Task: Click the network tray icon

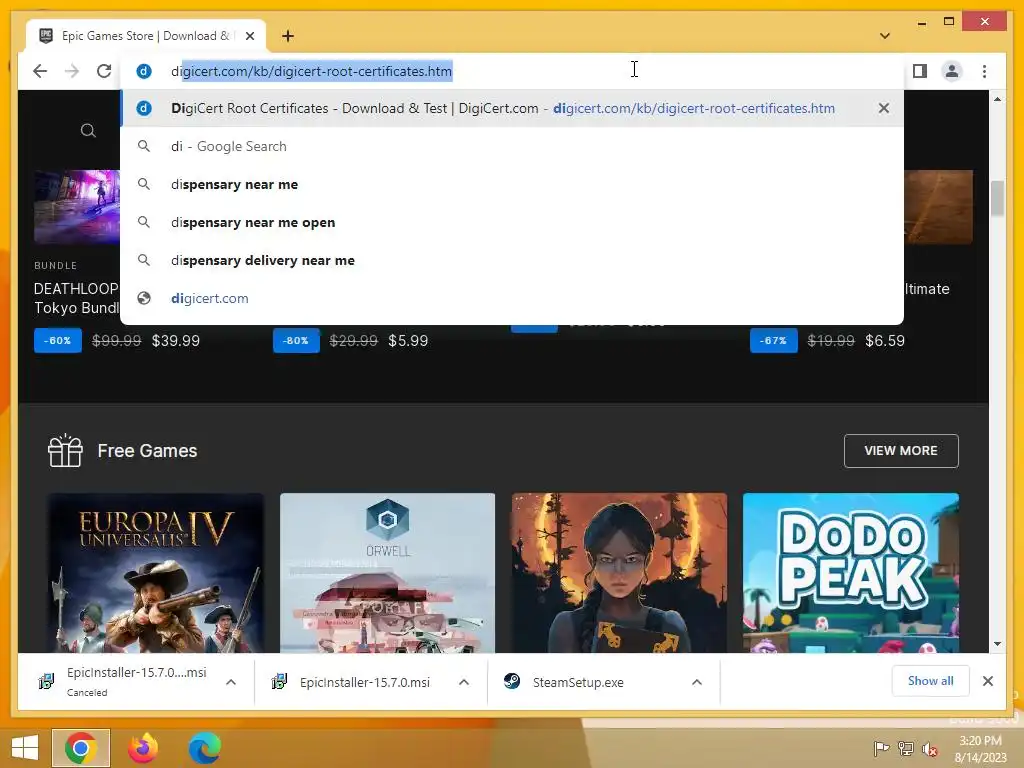Action: tap(906, 749)
